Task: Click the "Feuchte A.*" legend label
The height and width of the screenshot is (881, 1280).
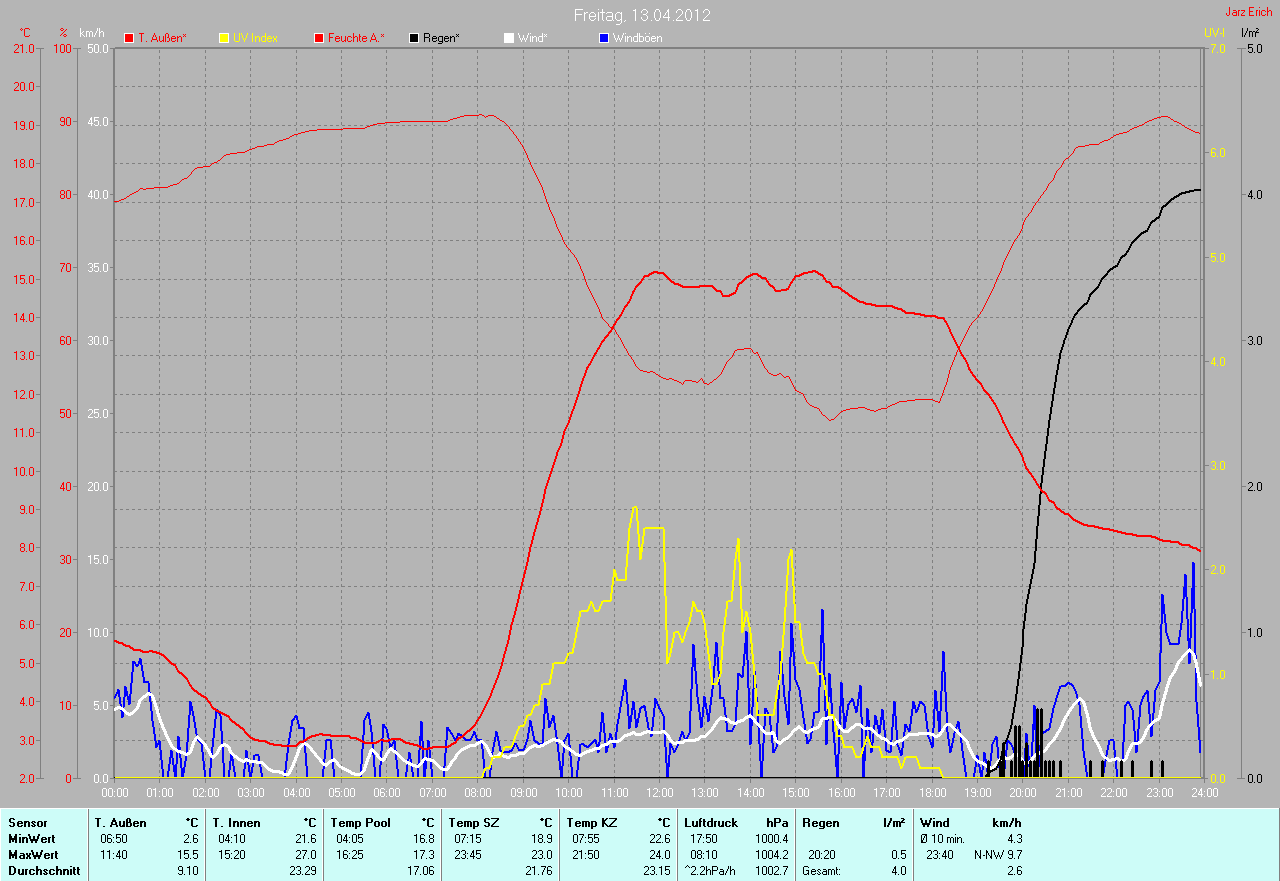Action: tap(356, 38)
